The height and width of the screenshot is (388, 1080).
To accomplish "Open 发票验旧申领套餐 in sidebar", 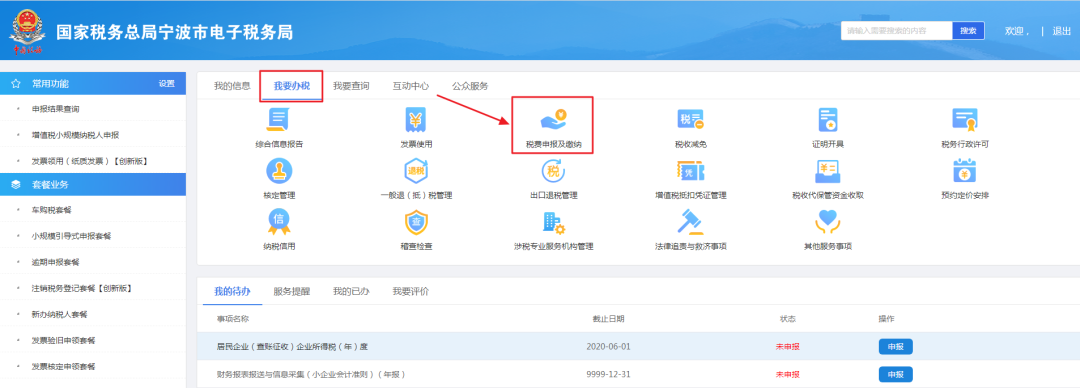I will click(63, 340).
